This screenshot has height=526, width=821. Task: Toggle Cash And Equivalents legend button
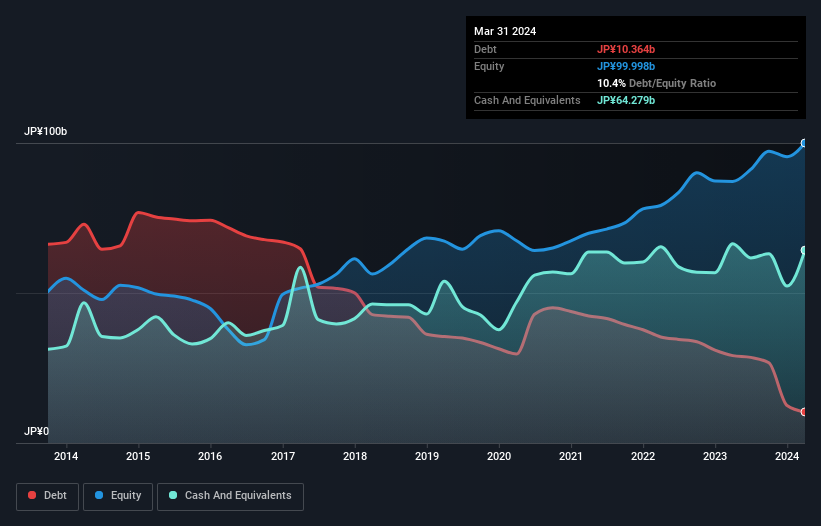tap(230, 496)
